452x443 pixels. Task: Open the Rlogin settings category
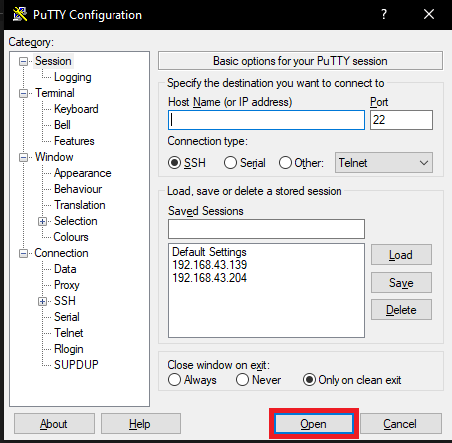(69, 349)
